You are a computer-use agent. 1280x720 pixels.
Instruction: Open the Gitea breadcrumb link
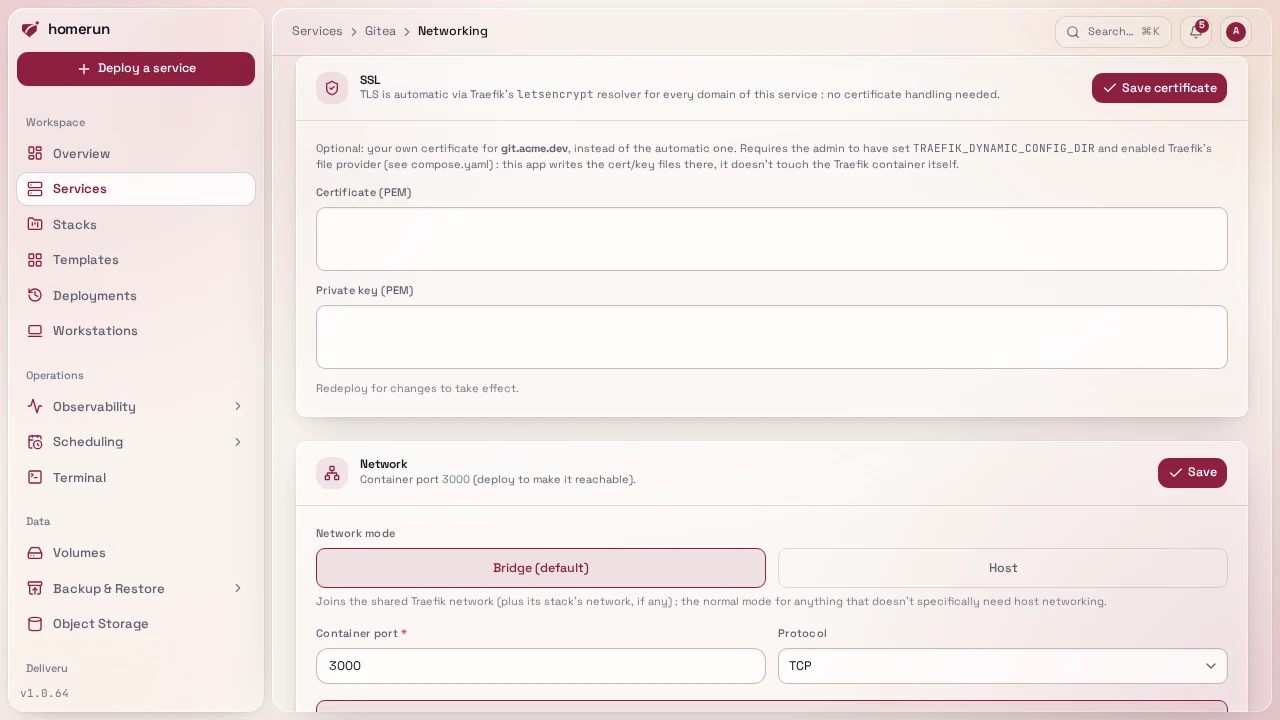click(x=380, y=32)
